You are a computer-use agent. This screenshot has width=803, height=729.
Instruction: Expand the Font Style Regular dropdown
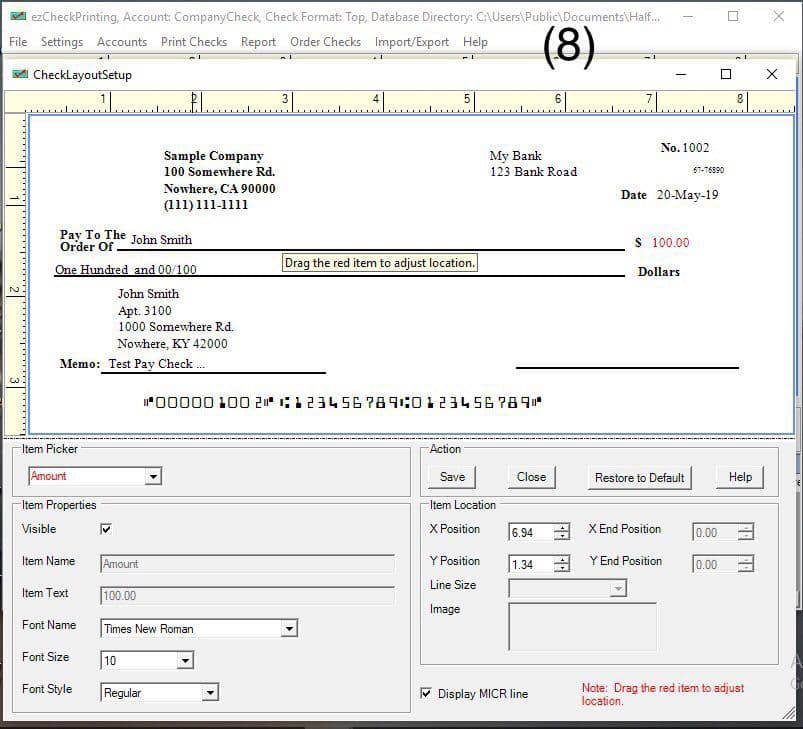click(210, 693)
